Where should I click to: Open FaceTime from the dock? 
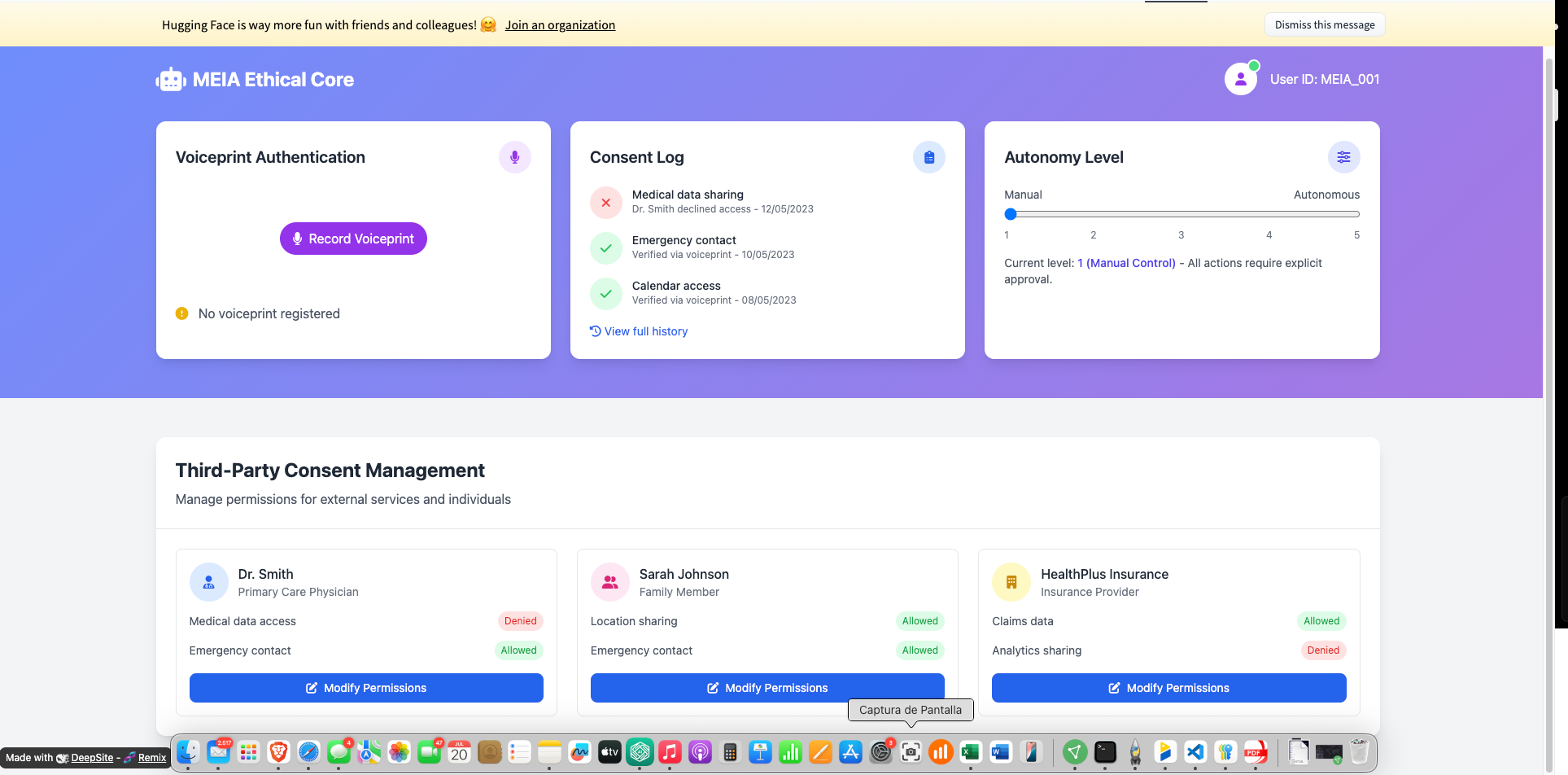(429, 751)
